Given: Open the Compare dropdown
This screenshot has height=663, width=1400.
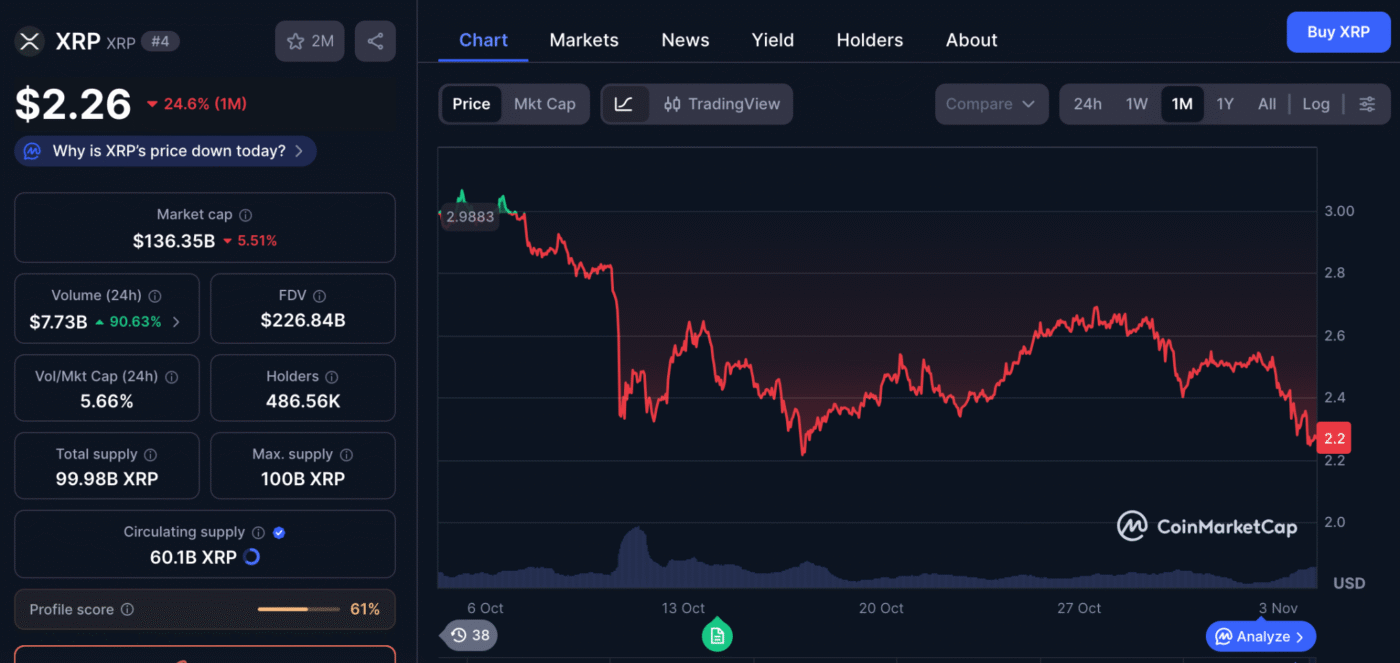Looking at the screenshot, I should [x=991, y=104].
